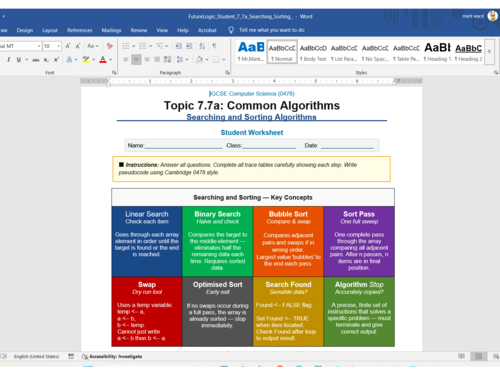
Task: Apply the Heading 1 style
Action: coord(437,52)
